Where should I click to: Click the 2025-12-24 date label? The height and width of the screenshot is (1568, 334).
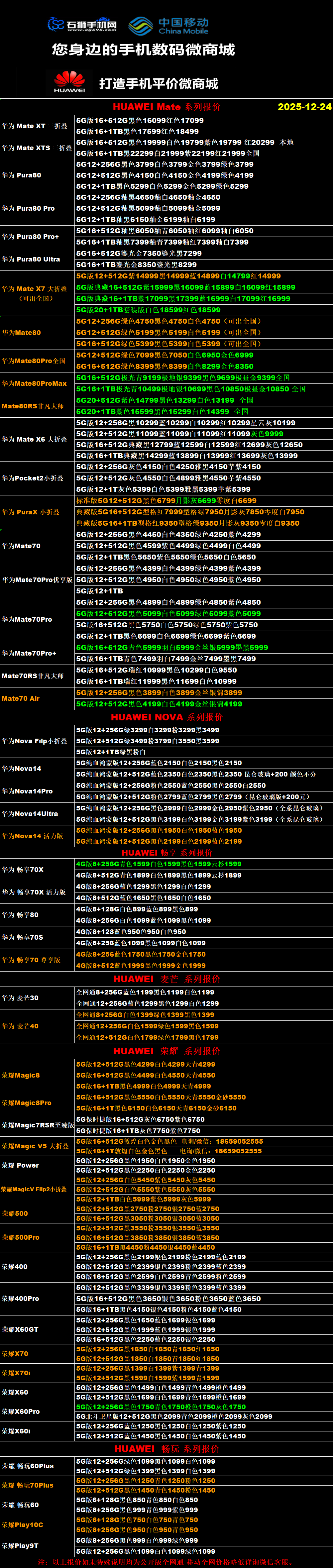click(304, 107)
